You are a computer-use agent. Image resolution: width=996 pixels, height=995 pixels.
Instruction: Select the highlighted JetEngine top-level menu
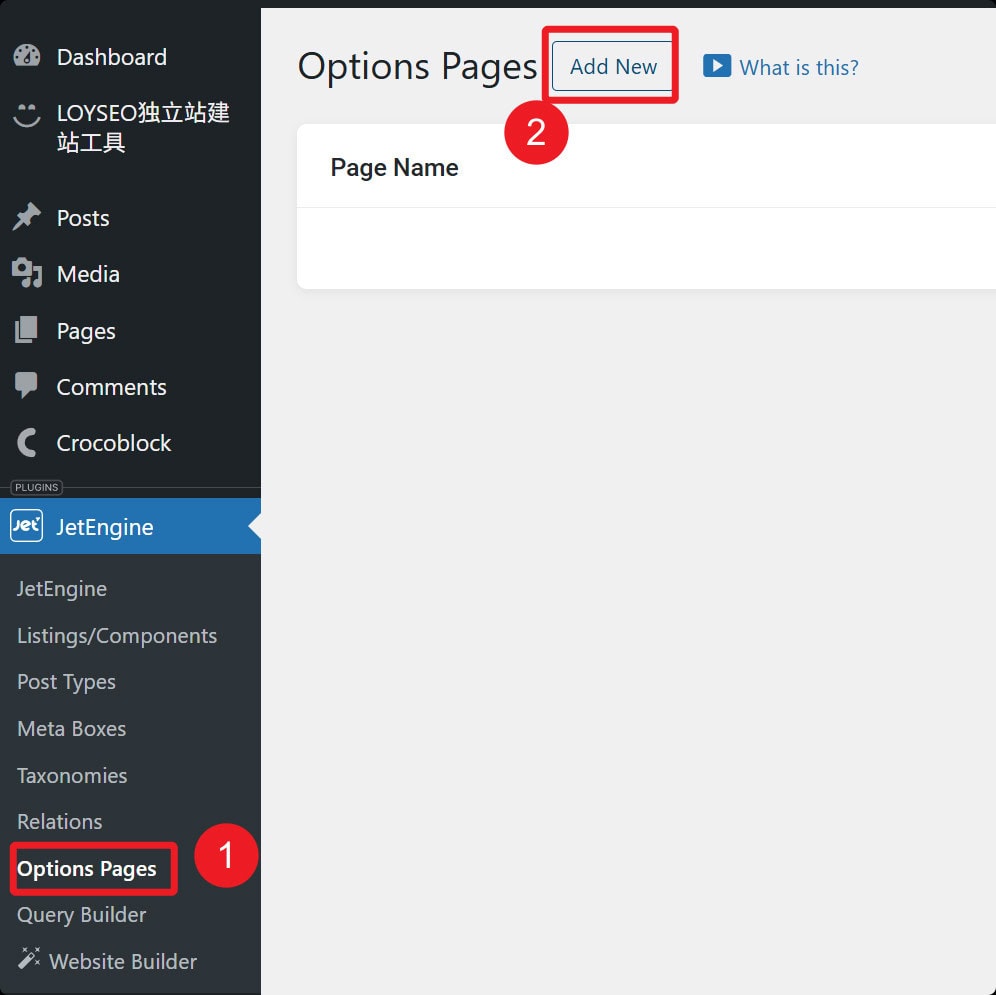tap(130, 526)
